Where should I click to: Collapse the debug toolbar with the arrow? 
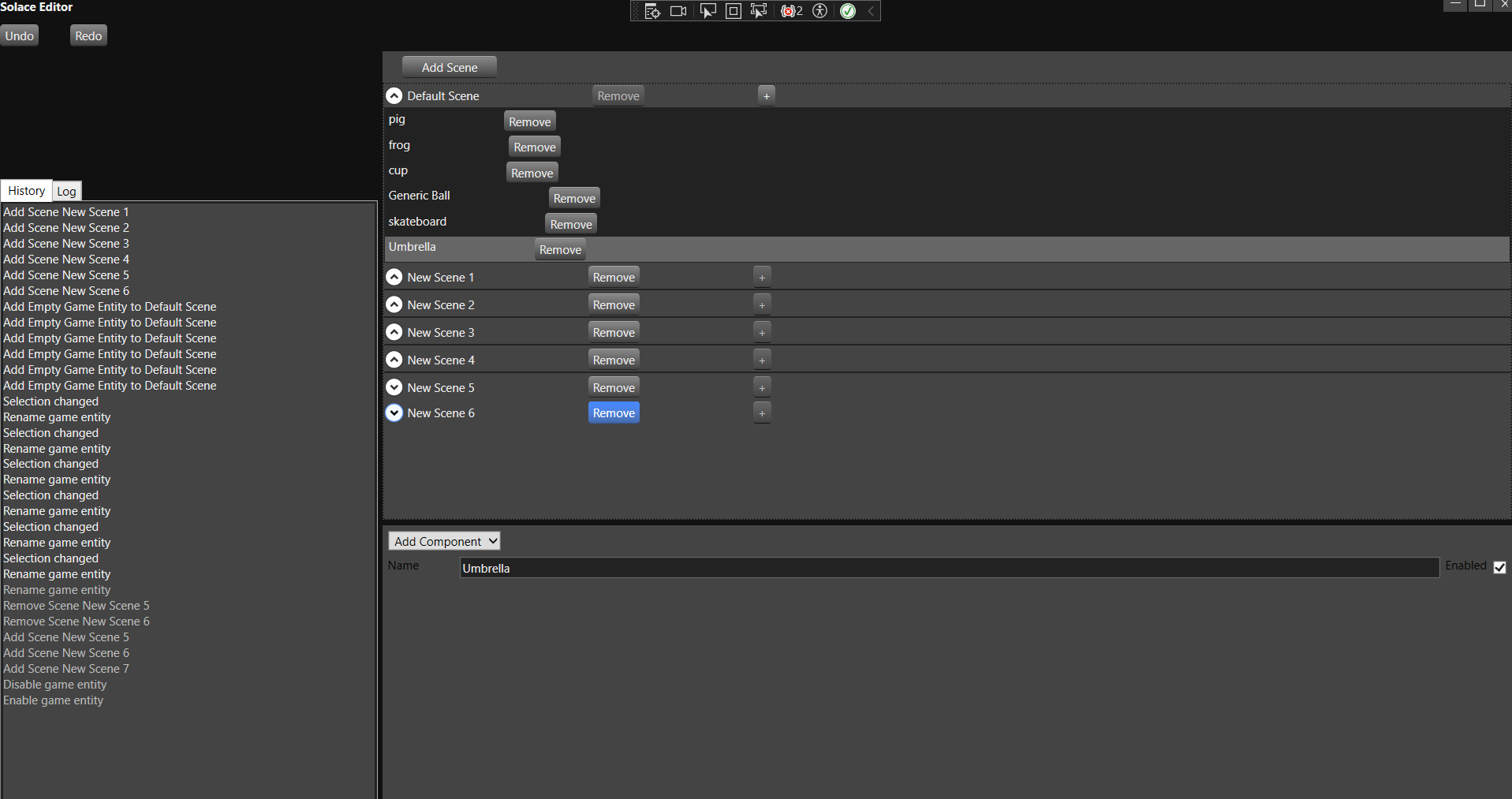click(x=871, y=11)
